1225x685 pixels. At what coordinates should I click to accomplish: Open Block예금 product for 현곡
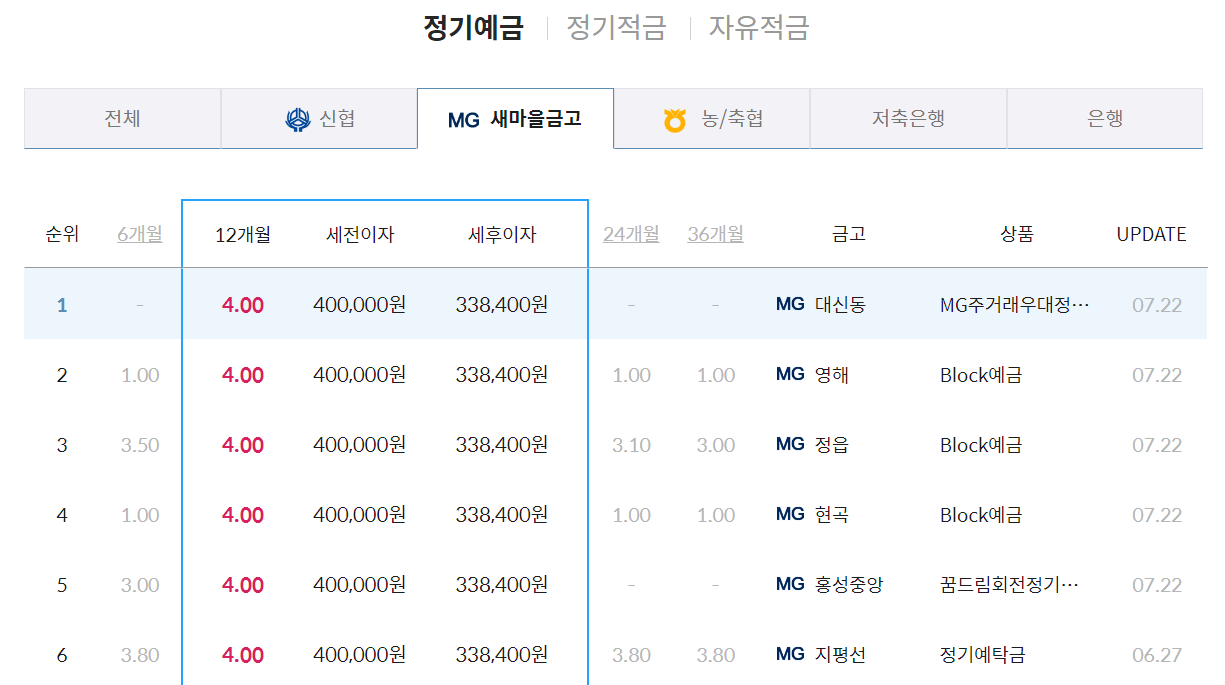981,515
